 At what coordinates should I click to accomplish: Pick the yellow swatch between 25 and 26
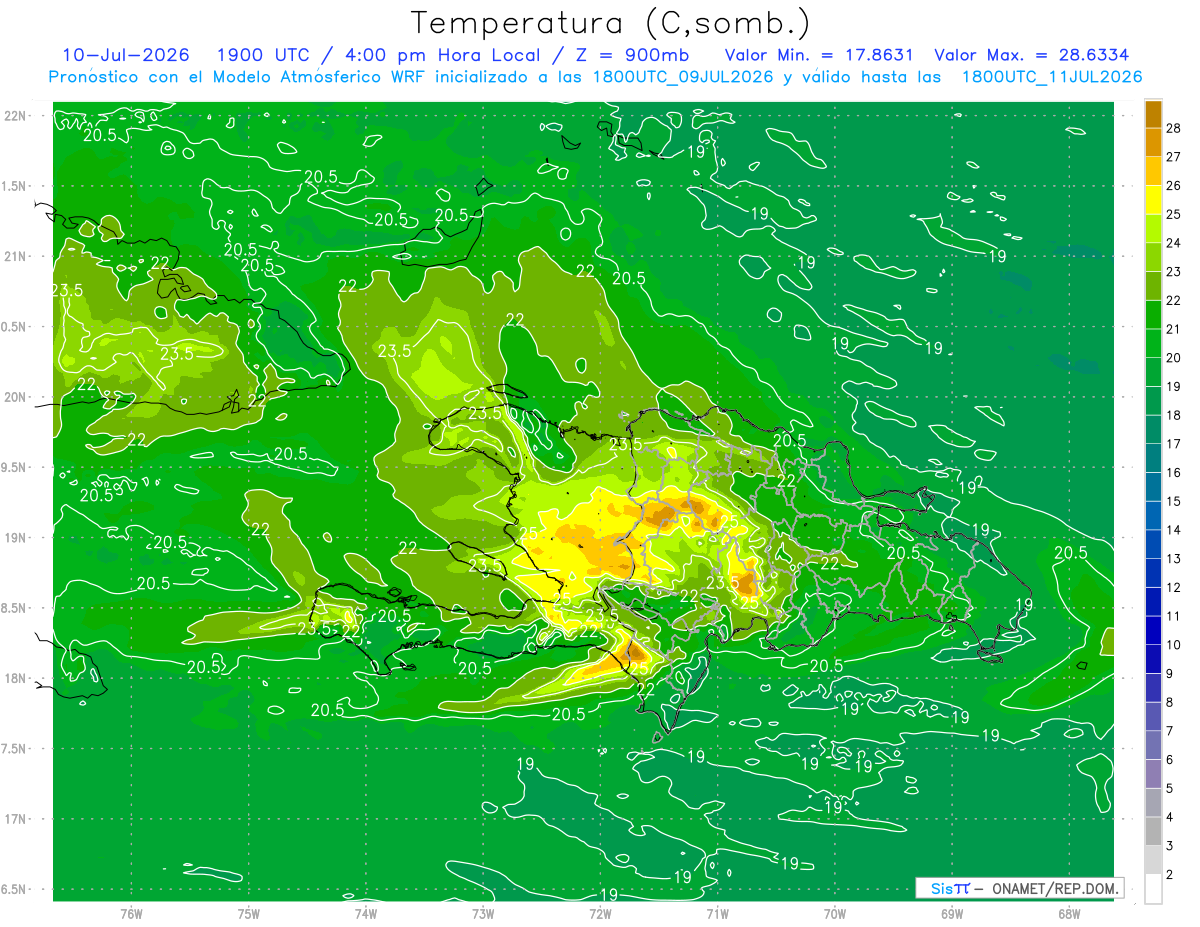click(1153, 200)
